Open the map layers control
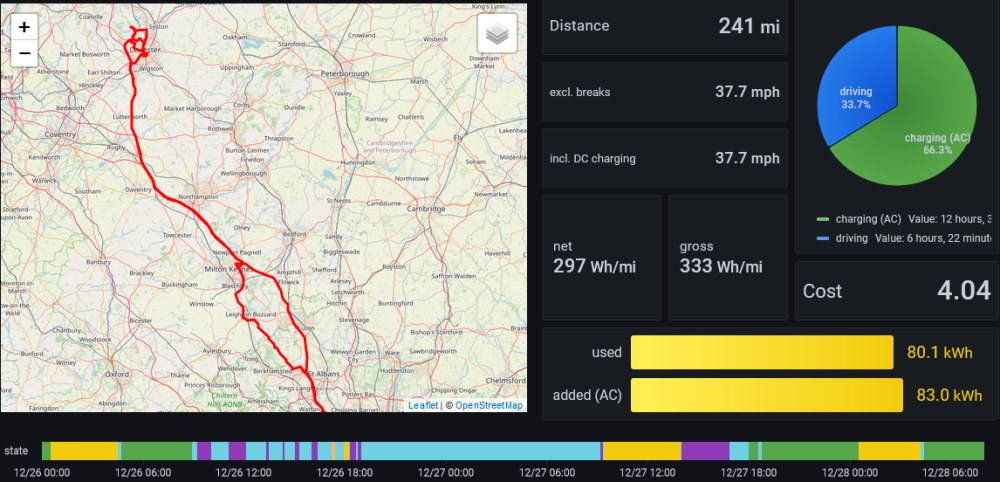This screenshot has height=482, width=1000. [x=497, y=34]
